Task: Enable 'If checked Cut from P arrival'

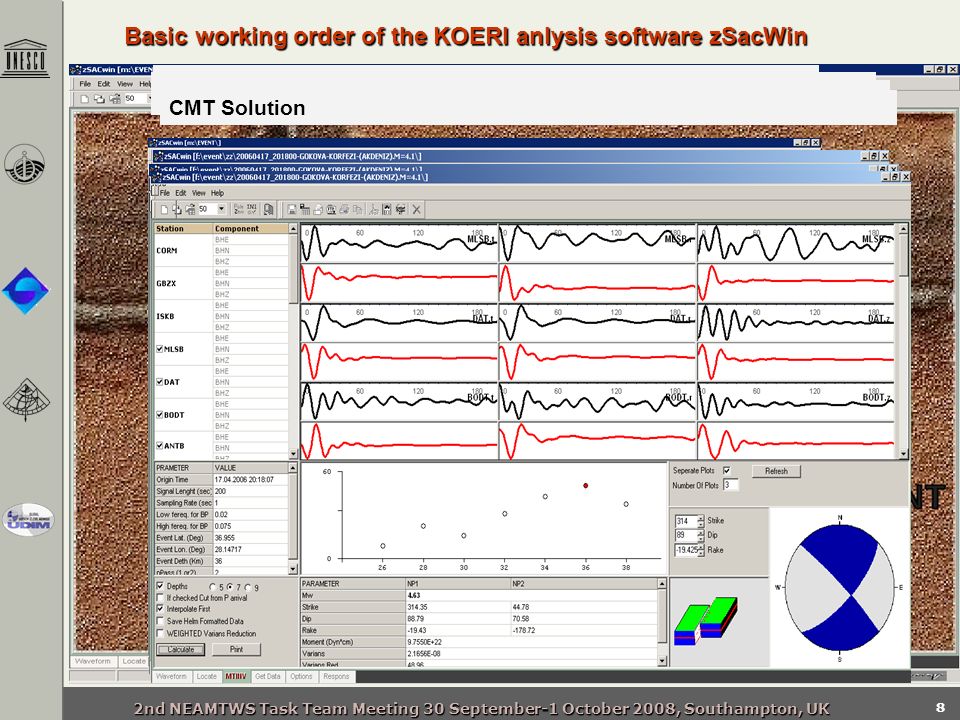Action: 160,598
